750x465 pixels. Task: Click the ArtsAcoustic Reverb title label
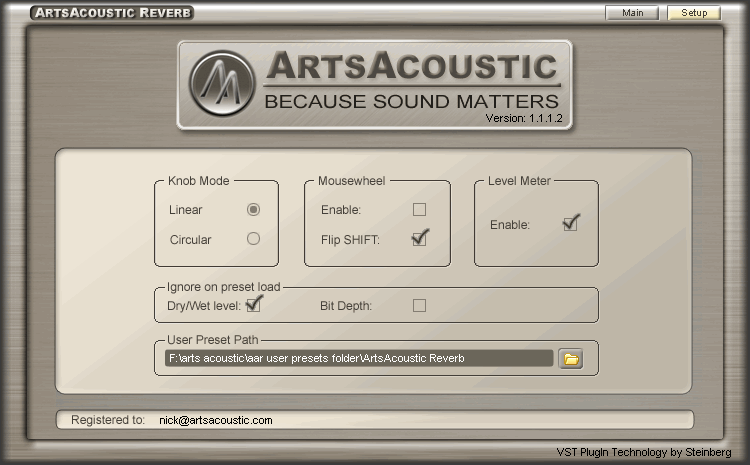coord(111,13)
